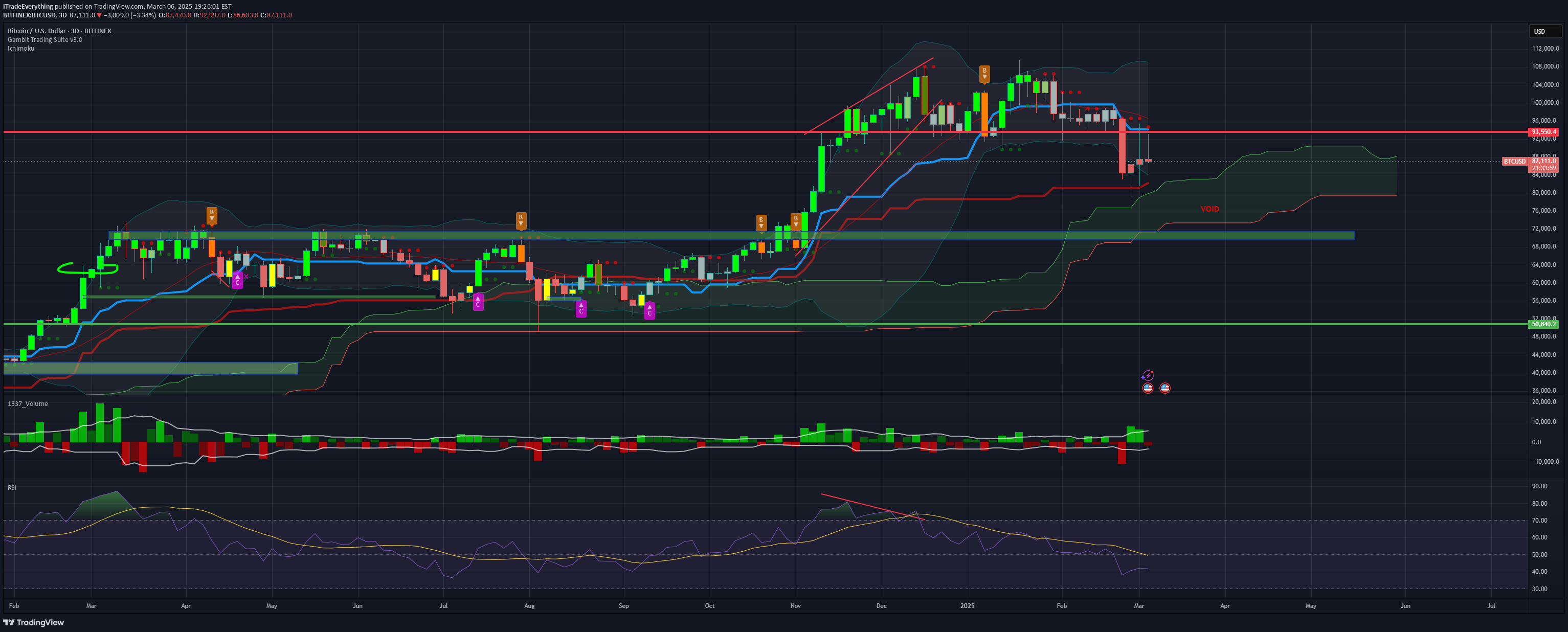This screenshot has height=632, width=1568.
Task: Click the 23:33:59 bar countdown timer
Action: point(1543,168)
